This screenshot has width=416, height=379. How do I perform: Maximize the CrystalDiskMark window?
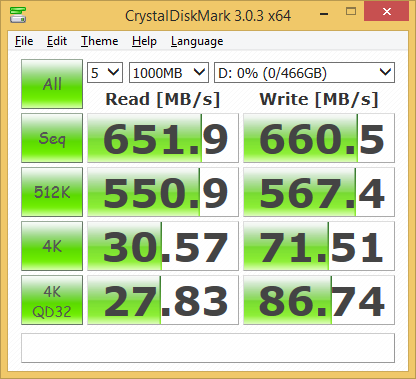[351, 12]
